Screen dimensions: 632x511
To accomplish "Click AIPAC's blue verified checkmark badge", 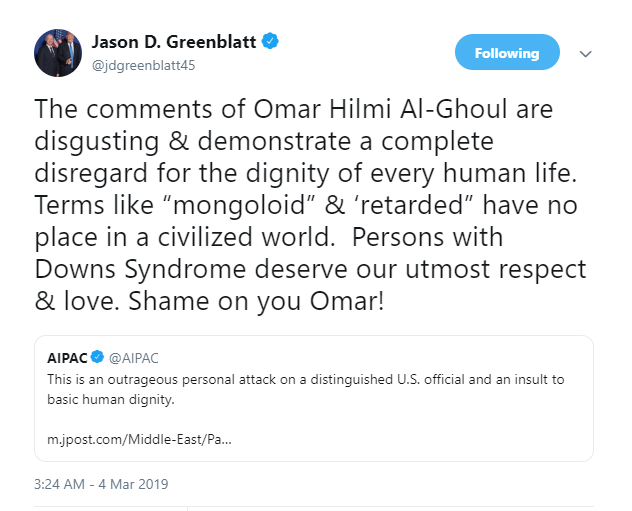I will [98, 358].
